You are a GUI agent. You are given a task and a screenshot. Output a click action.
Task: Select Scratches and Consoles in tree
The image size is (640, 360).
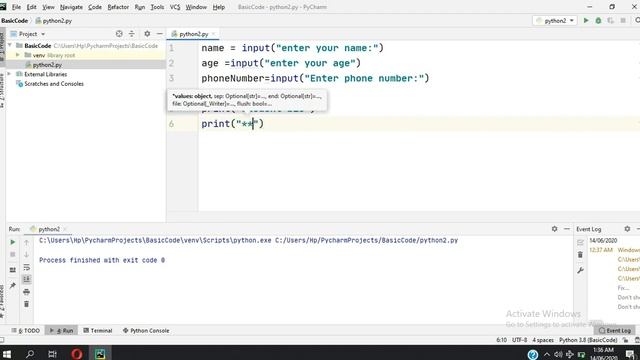tap(53, 84)
